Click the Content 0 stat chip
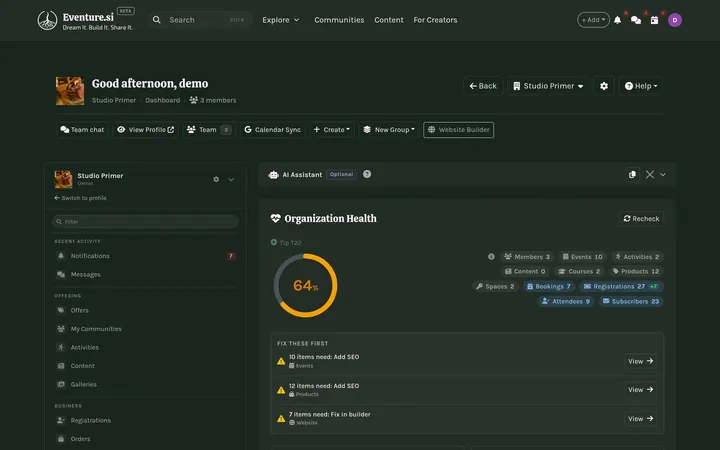This screenshot has width=720, height=450. click(525, 271)
